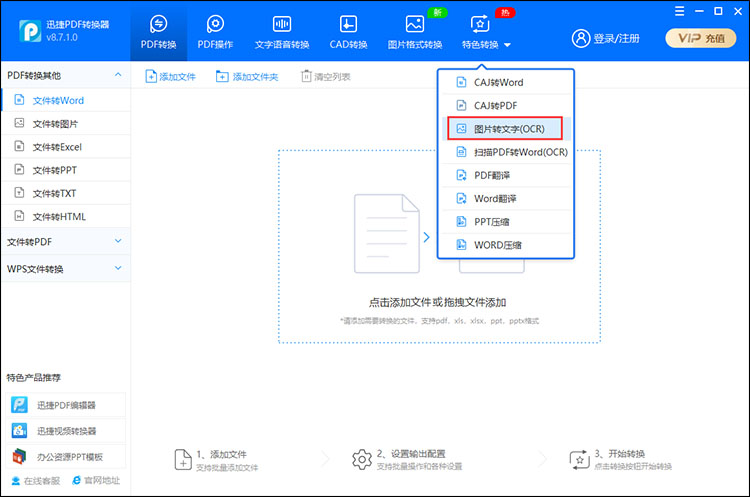Screen dimensions: 750x497
Task: Open 迅捷视频转换器 recommended product
Action: pyautogui.click(x=66, y=431)
